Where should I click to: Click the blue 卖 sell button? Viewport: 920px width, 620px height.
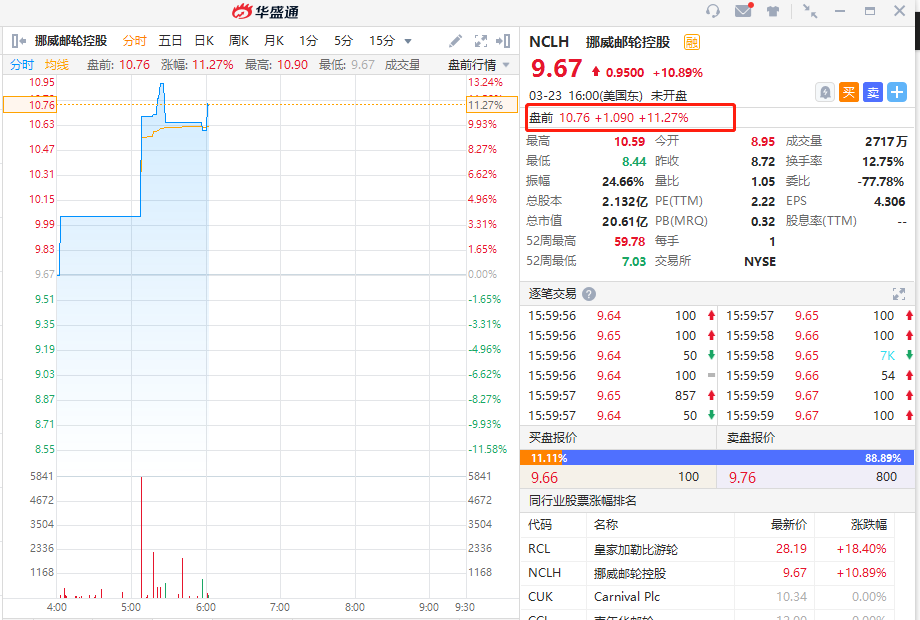(x=873, y=93)
